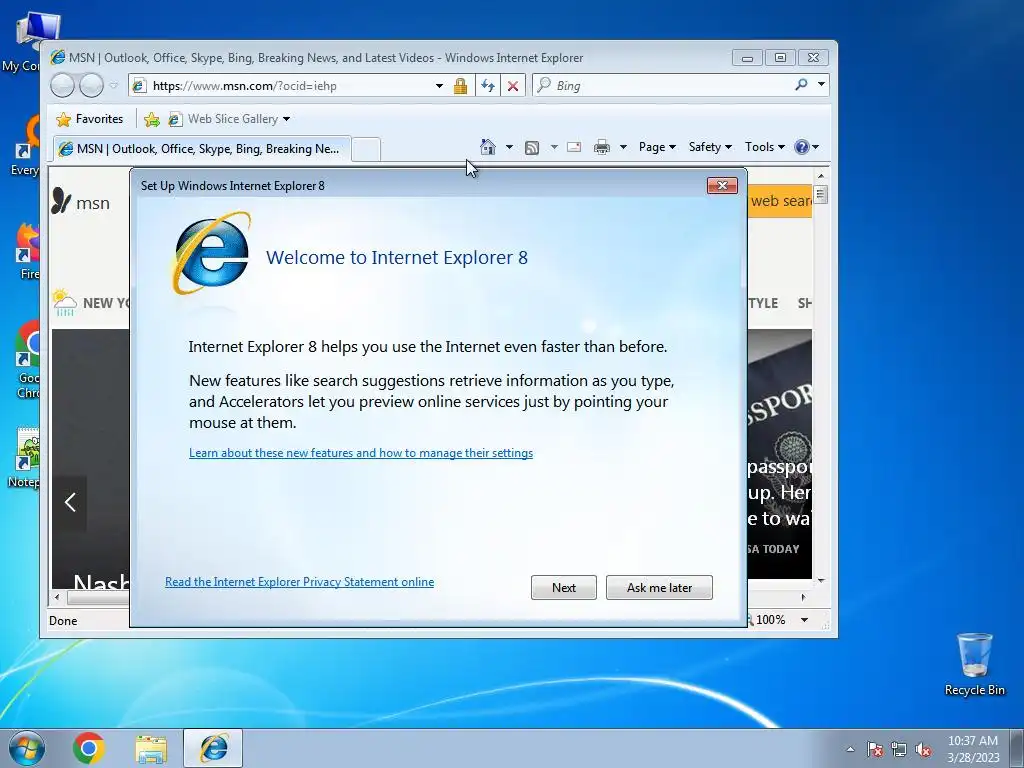Screen dimensions: 1024x768
Task: Expand the Home button dropdown arrow
Action: (509, 147)
